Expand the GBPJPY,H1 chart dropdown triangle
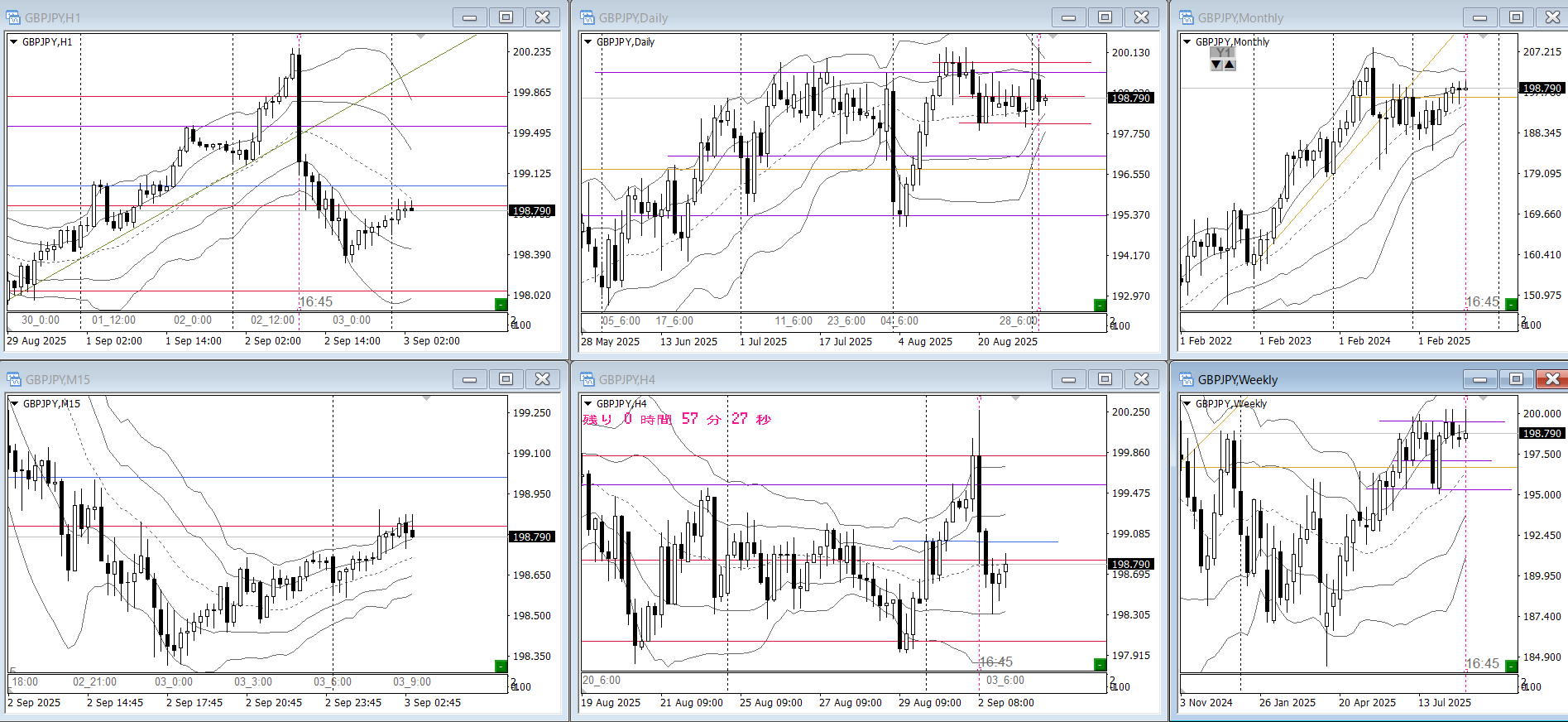Screen dimensions: 1568x722 pyautogui.click(x=13, y=41)
